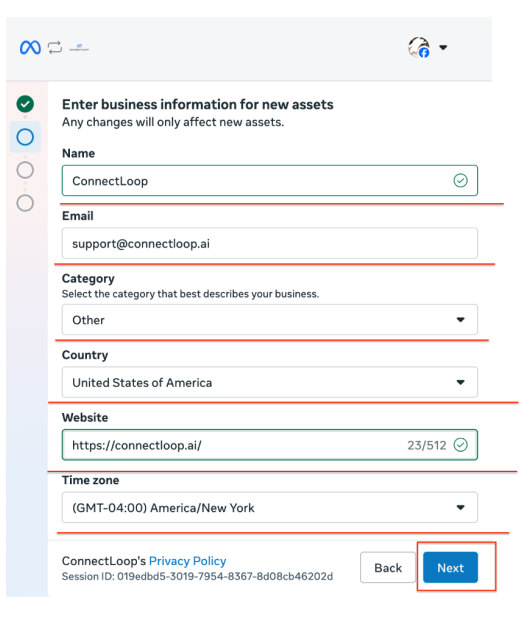Click the Time zone dropdown caret arrow

point(460,507)
